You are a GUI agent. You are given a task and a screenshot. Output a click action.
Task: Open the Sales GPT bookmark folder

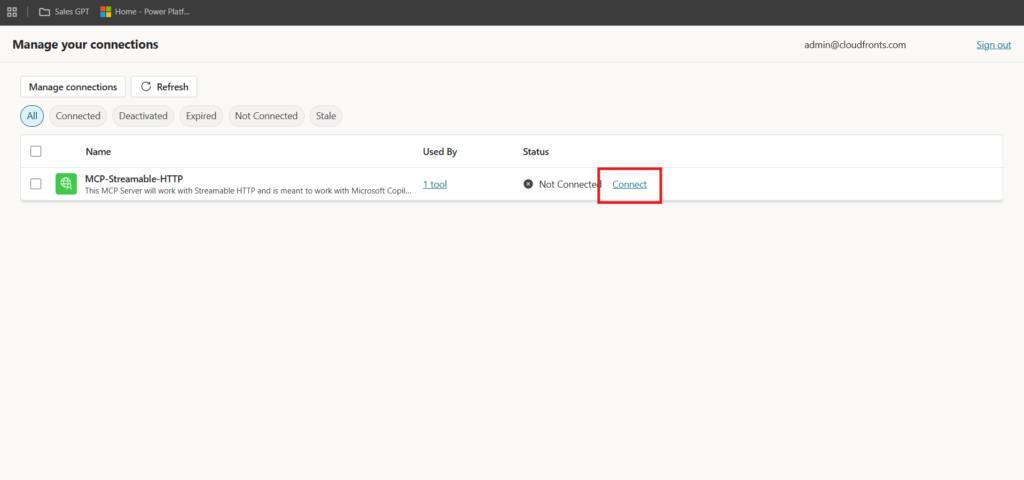click(x=64, y=12)
